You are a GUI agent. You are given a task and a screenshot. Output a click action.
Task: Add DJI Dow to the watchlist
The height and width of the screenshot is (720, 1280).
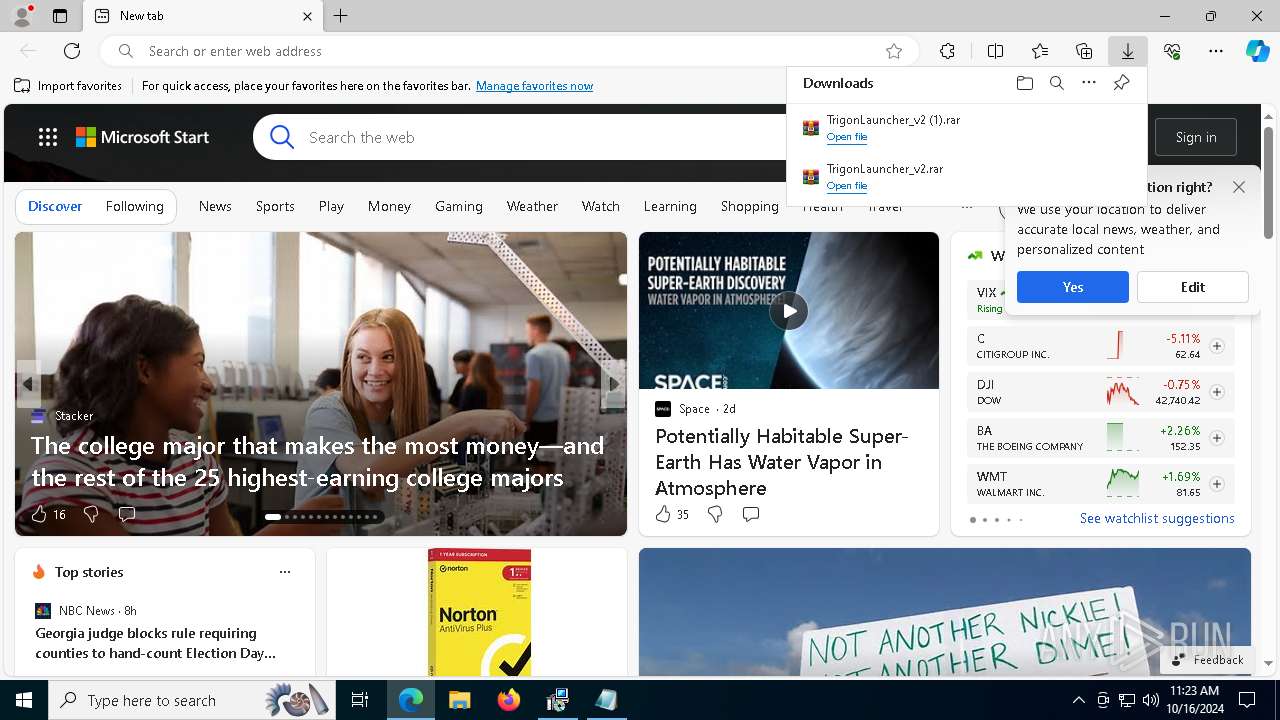[1216, 392]
